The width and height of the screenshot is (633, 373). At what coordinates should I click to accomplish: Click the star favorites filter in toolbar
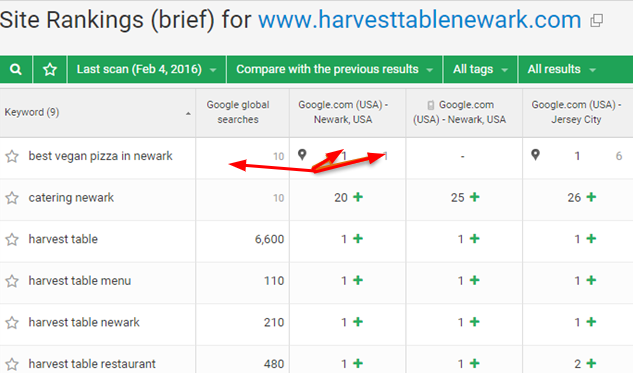(50, 69)
